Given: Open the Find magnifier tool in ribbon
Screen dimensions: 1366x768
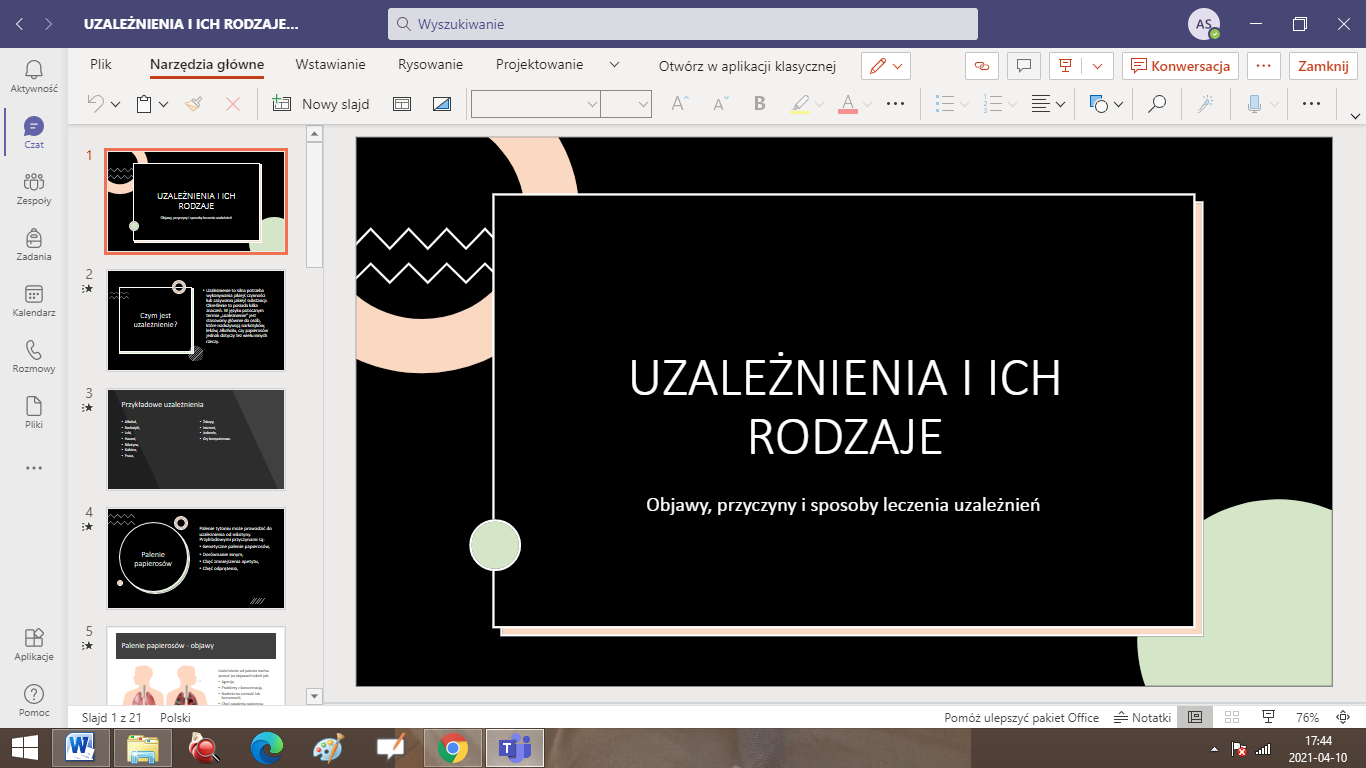Looking at the screenshot, I should point(1156,104).
